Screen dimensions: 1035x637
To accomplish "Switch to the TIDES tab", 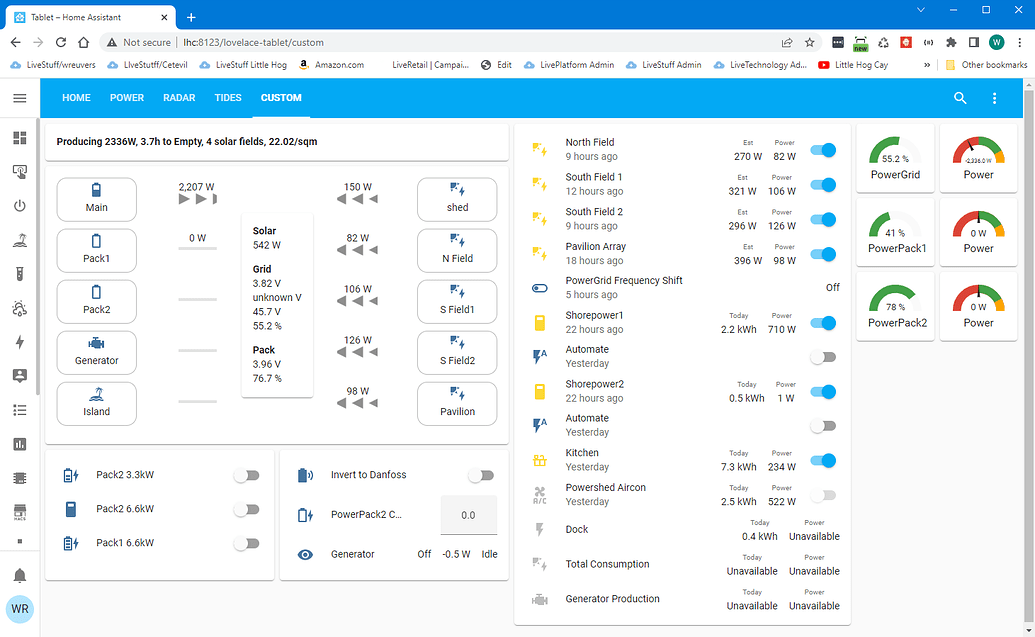I will coord(228,98).
